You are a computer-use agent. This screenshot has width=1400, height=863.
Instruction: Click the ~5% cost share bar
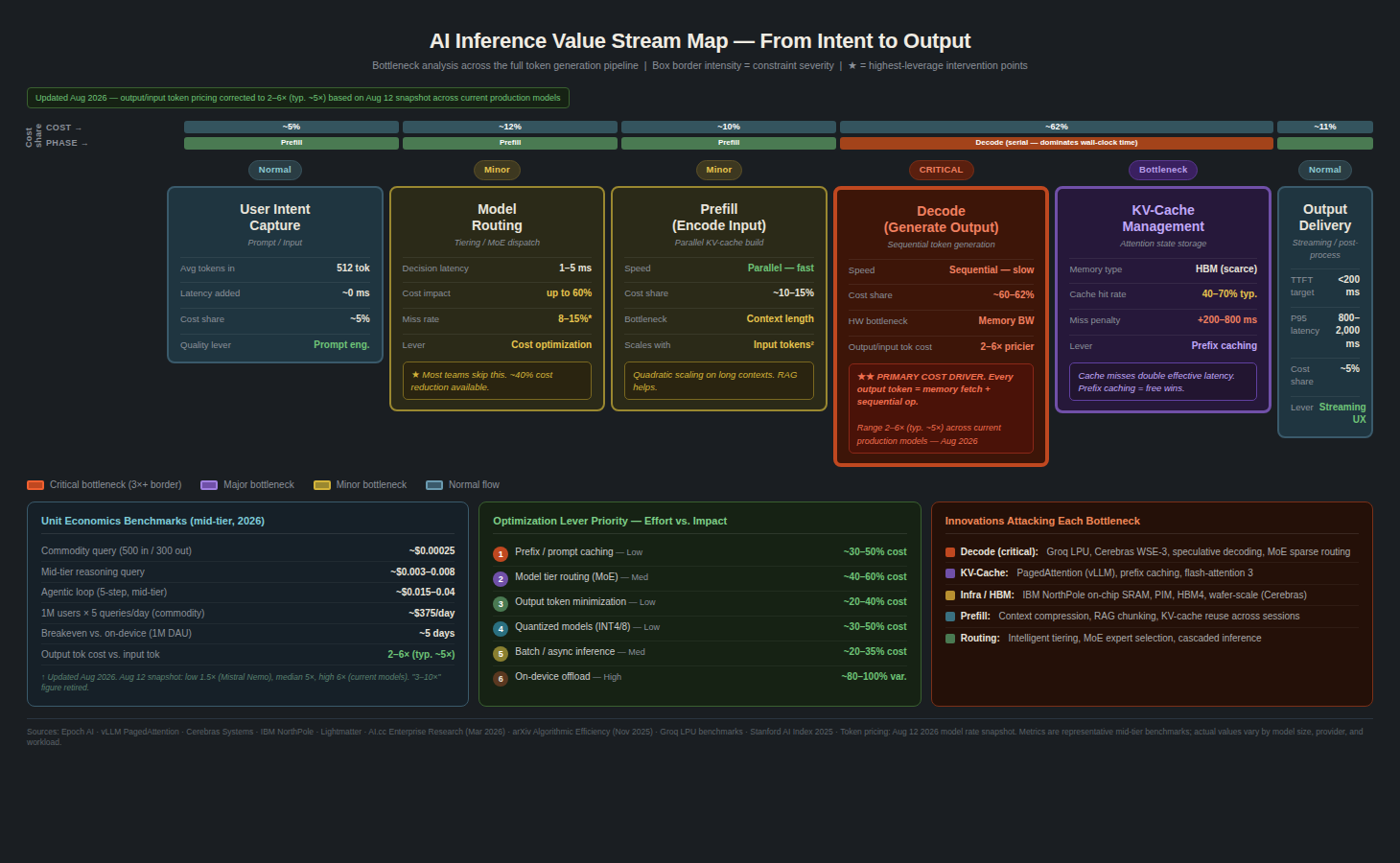(x=292, y=127)
